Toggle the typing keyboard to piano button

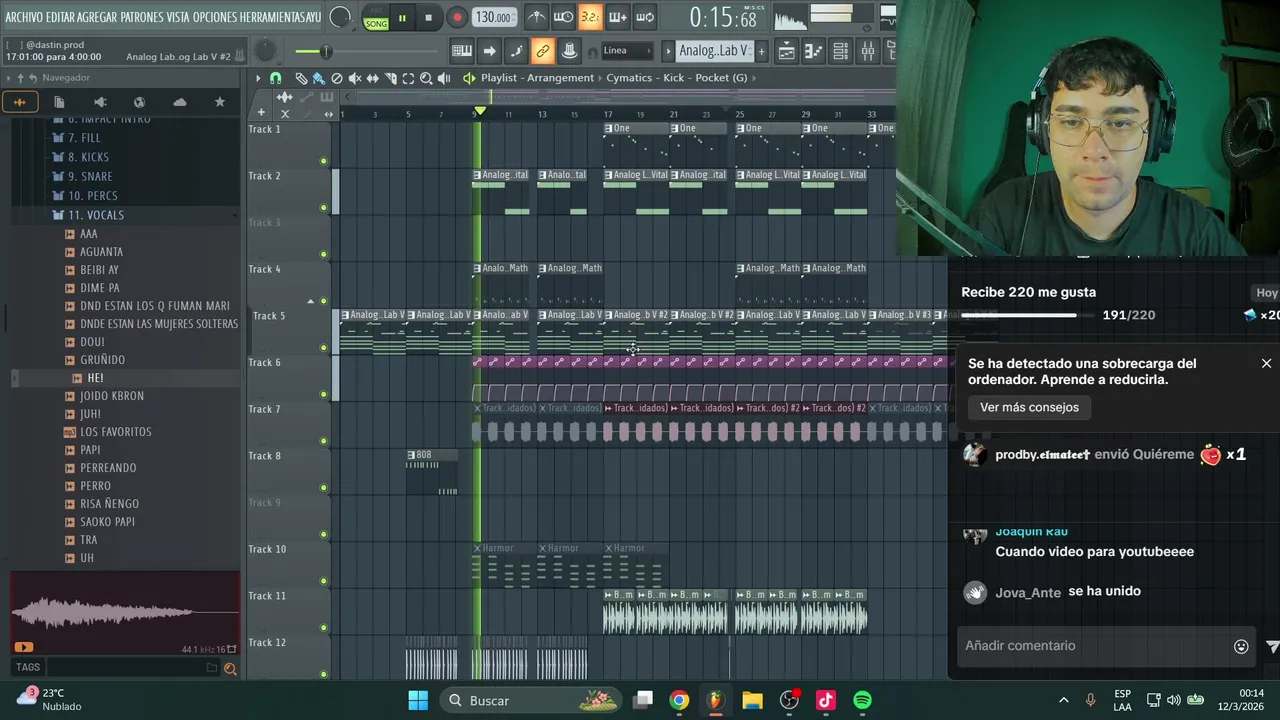[x=462, y=51]
